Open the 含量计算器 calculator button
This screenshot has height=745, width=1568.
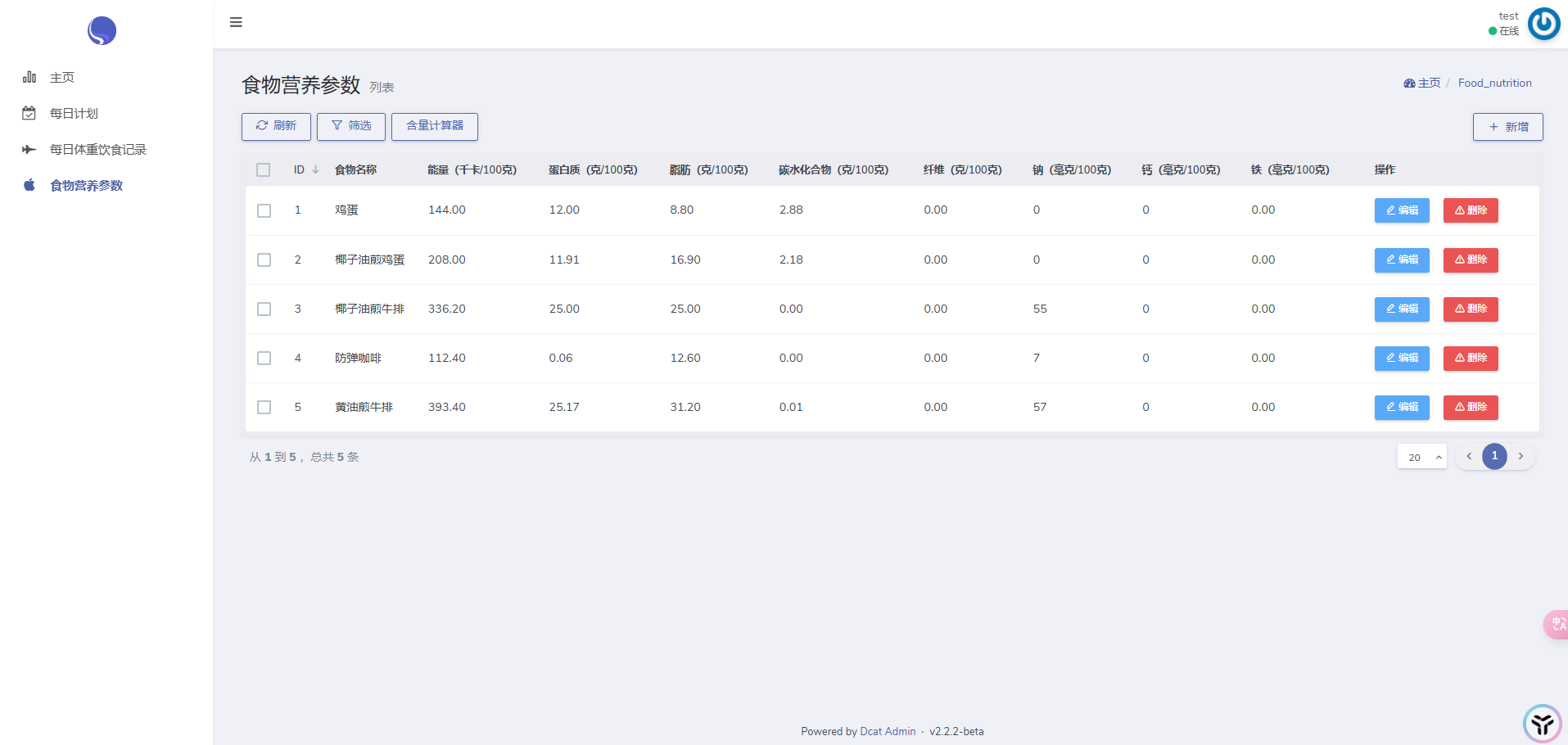pos(435,126)
